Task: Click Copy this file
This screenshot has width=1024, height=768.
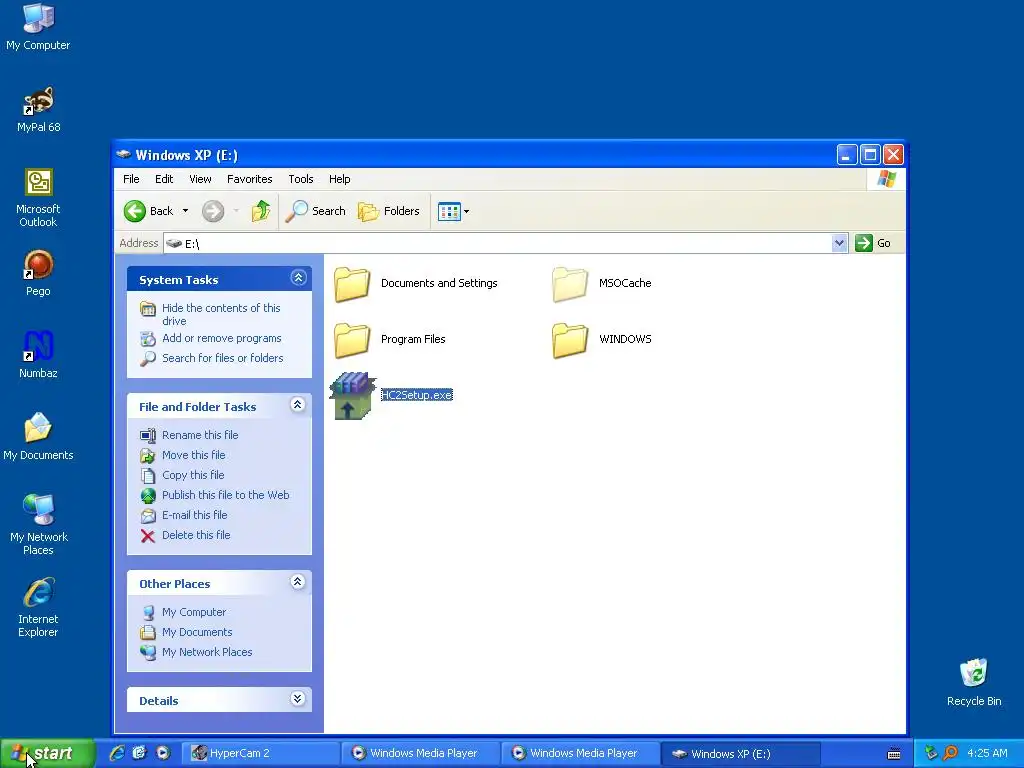Action: coord(193,475)
